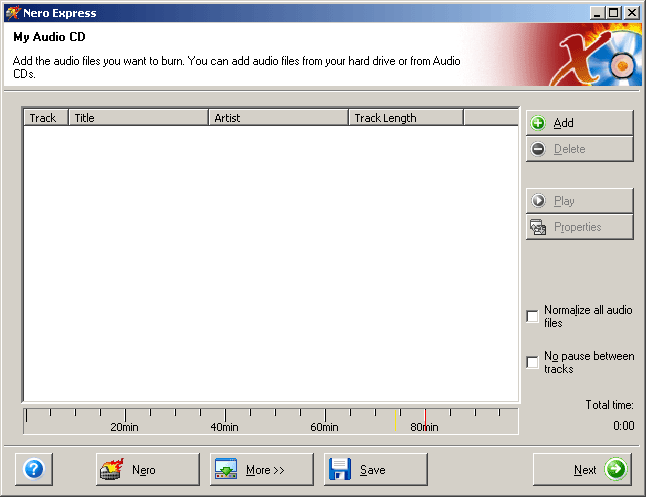Expand extra options with More >>
Screen dimensions: 646x497
coord(262,469)
